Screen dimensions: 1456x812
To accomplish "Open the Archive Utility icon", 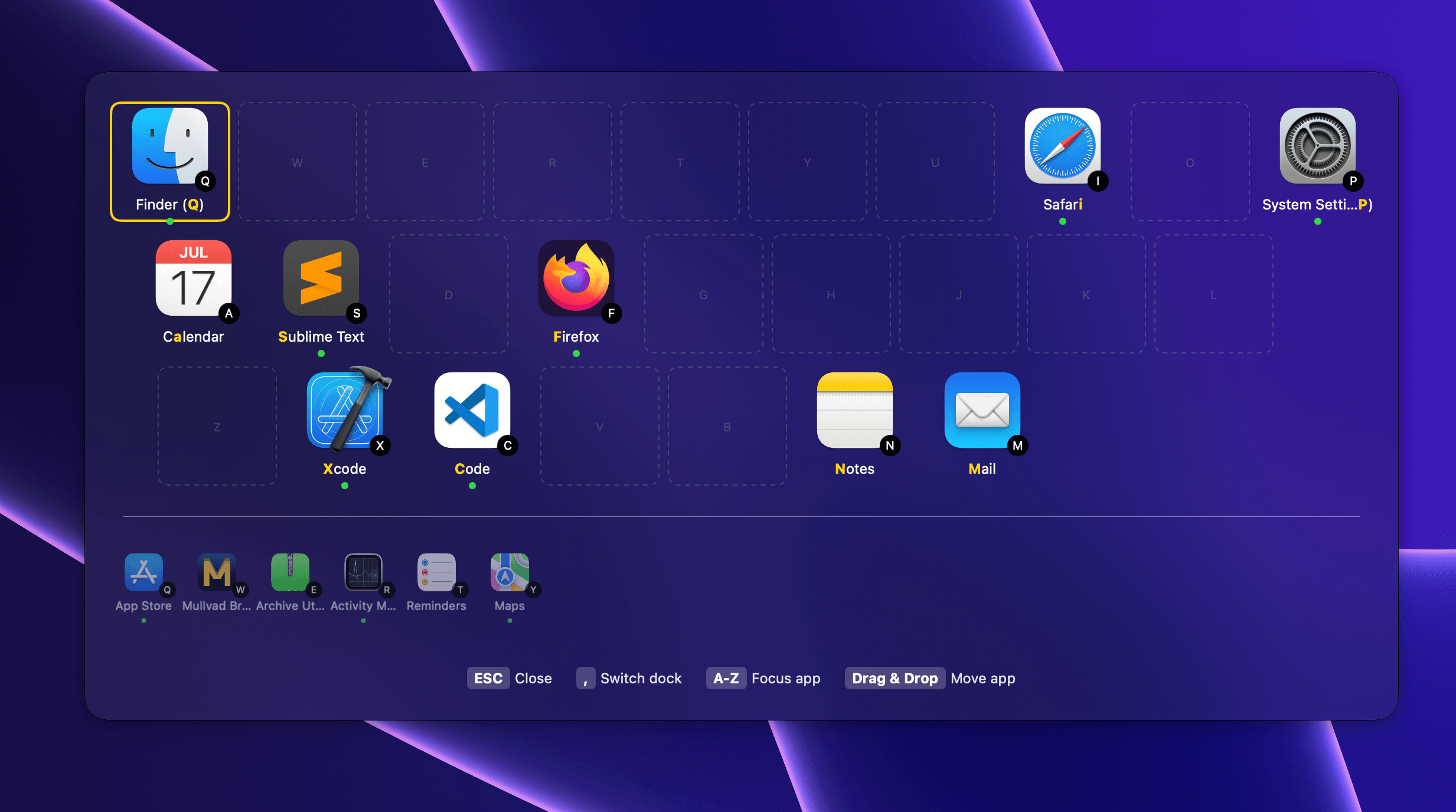I will pyautogui.click(x=290, y=572).
